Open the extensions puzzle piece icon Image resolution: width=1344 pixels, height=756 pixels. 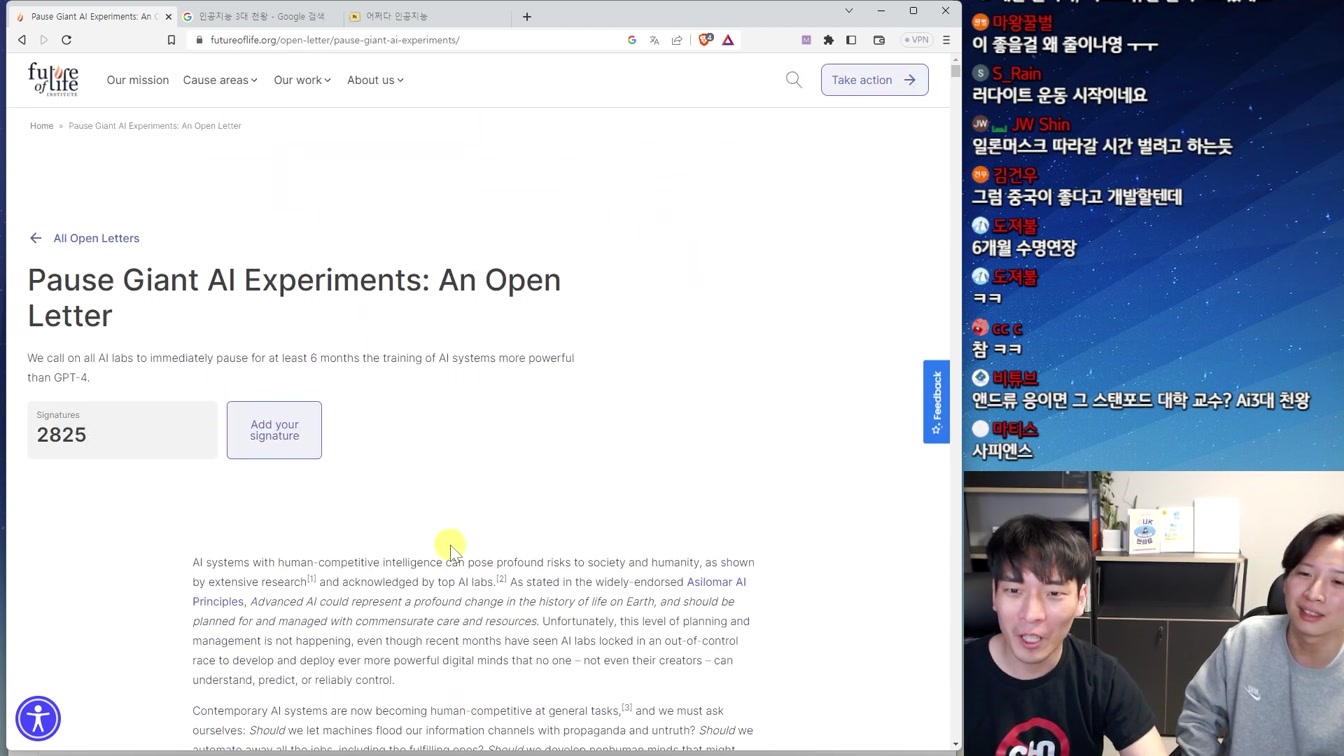tap(828, 40)
